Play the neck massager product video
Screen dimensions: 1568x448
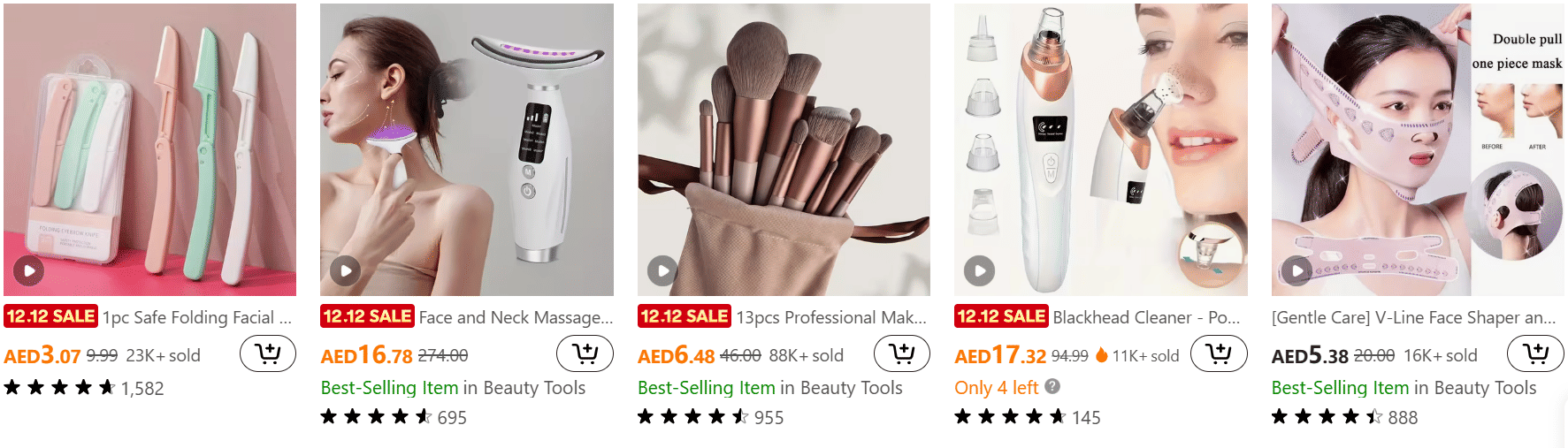pos(345,270)
